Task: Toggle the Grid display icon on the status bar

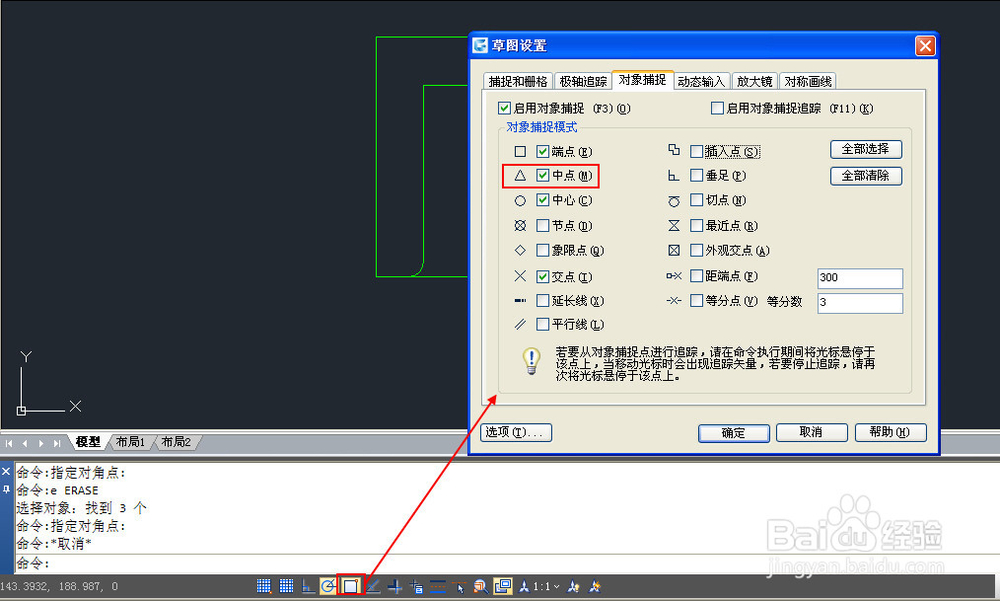Action: [x=286, y=586]
